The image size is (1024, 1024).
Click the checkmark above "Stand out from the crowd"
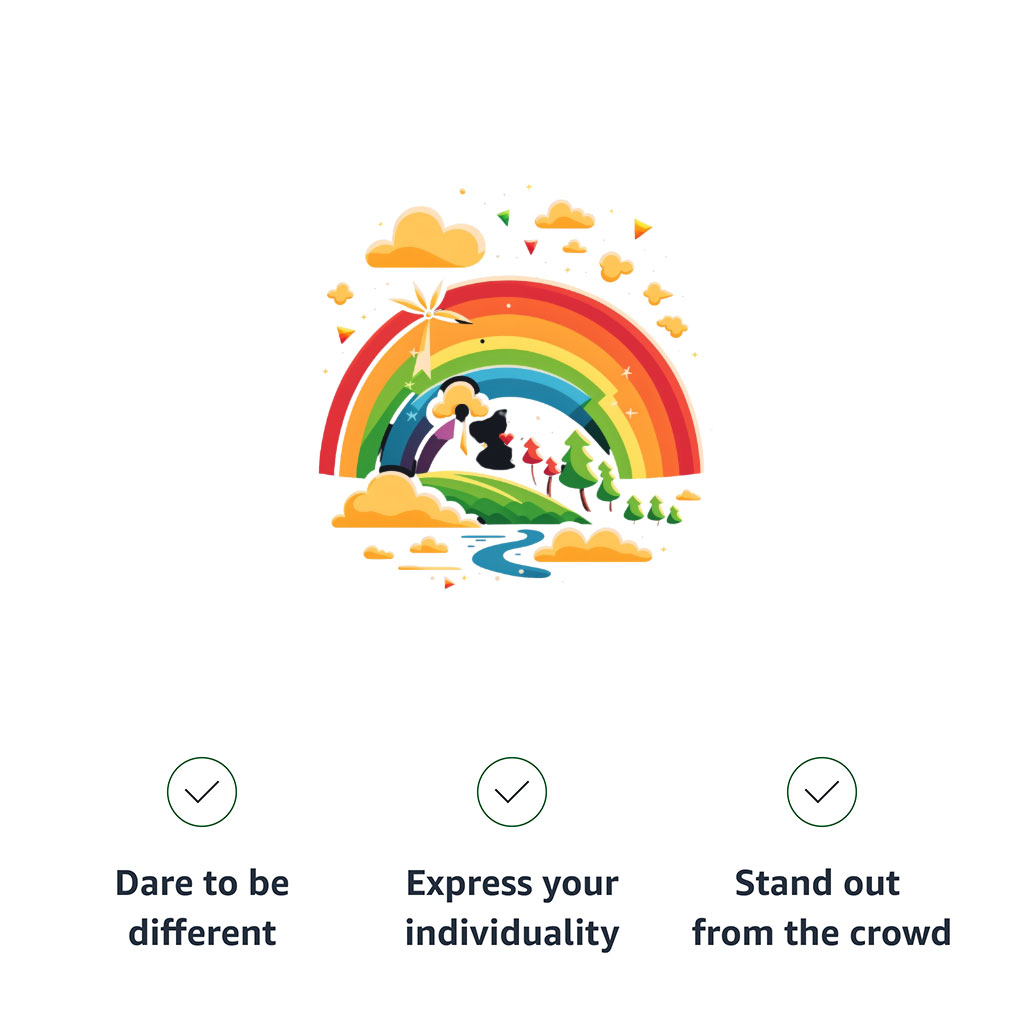(x=822, y=792)
